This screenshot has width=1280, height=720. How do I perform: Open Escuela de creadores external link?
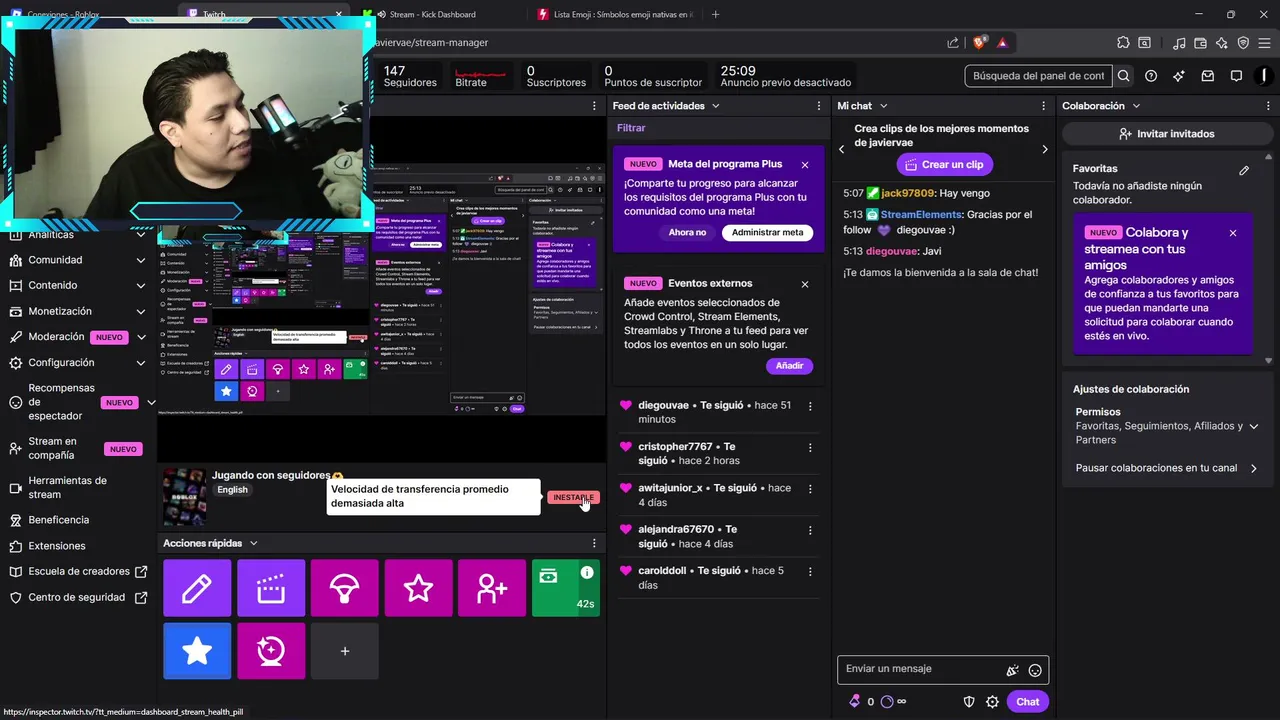coord(79,572)
